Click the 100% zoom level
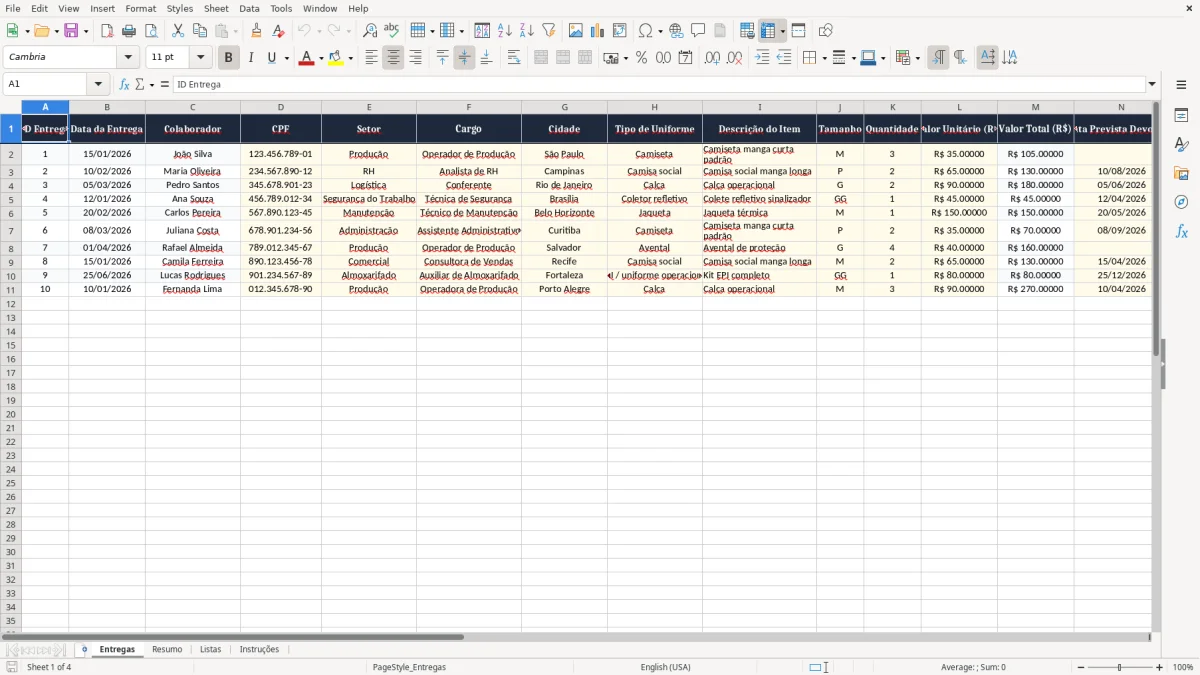This screenshot has width=1200, height=675. click(1183, 667)
